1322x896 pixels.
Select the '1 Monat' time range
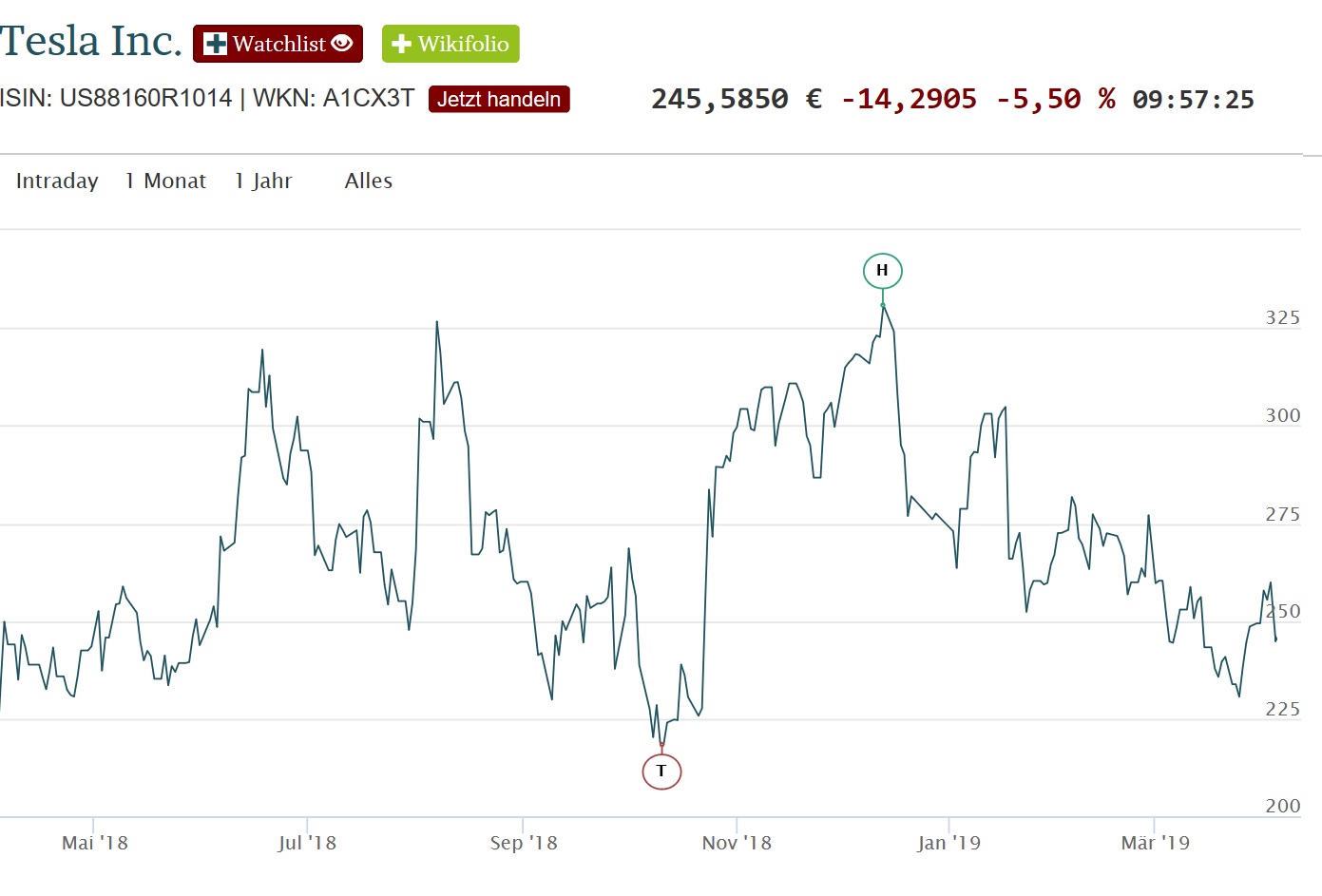[165, 181]
